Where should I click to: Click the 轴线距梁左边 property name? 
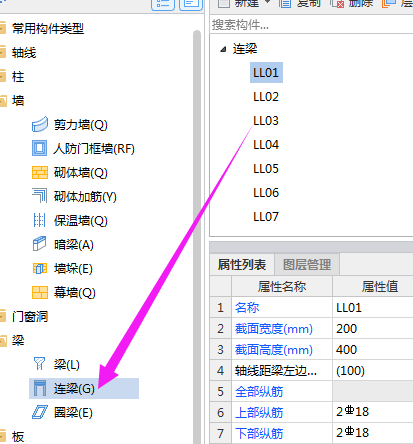click(276, 371)
